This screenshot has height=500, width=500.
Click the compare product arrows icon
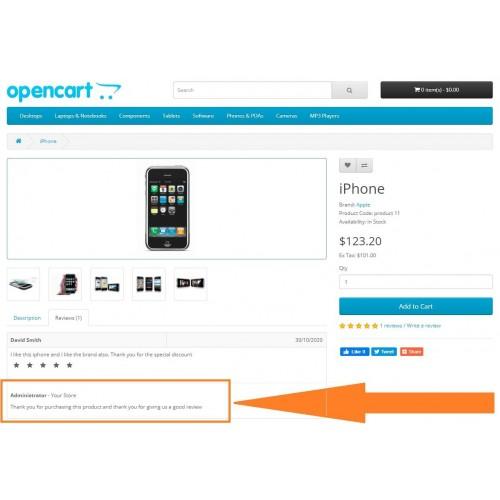click(x=364, y=165)
